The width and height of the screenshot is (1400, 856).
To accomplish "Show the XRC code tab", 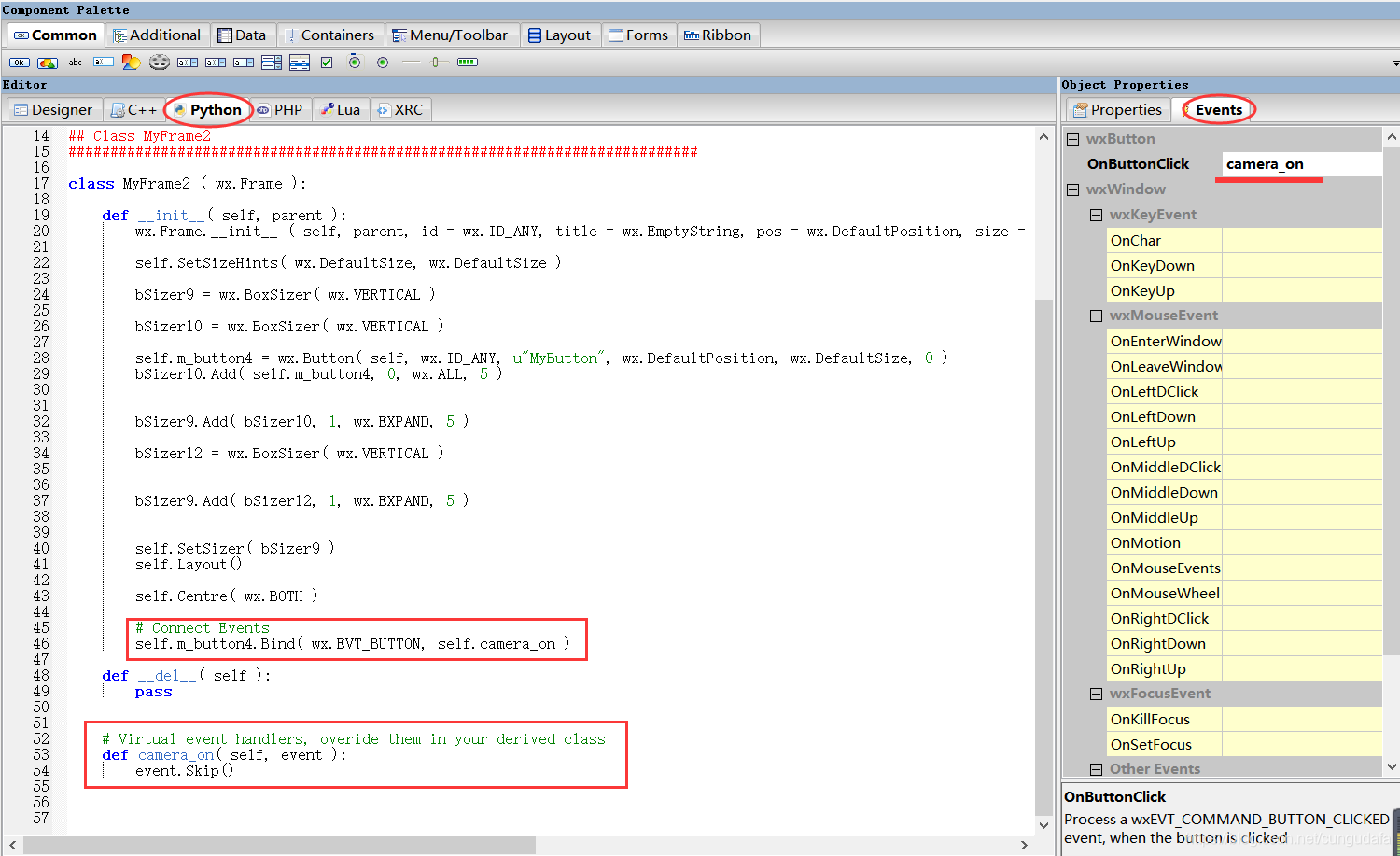I will pos(399,110).
